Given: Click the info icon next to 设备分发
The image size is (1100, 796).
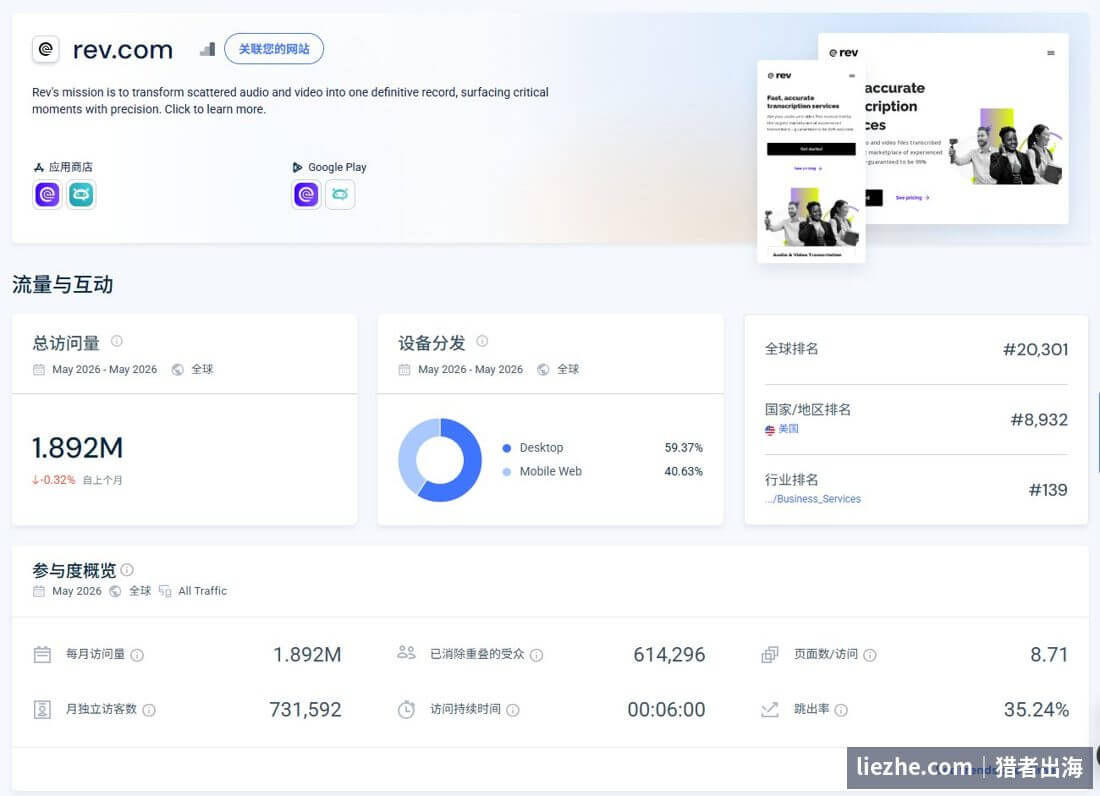Looking at the screenshot, I should pos(482,341).
